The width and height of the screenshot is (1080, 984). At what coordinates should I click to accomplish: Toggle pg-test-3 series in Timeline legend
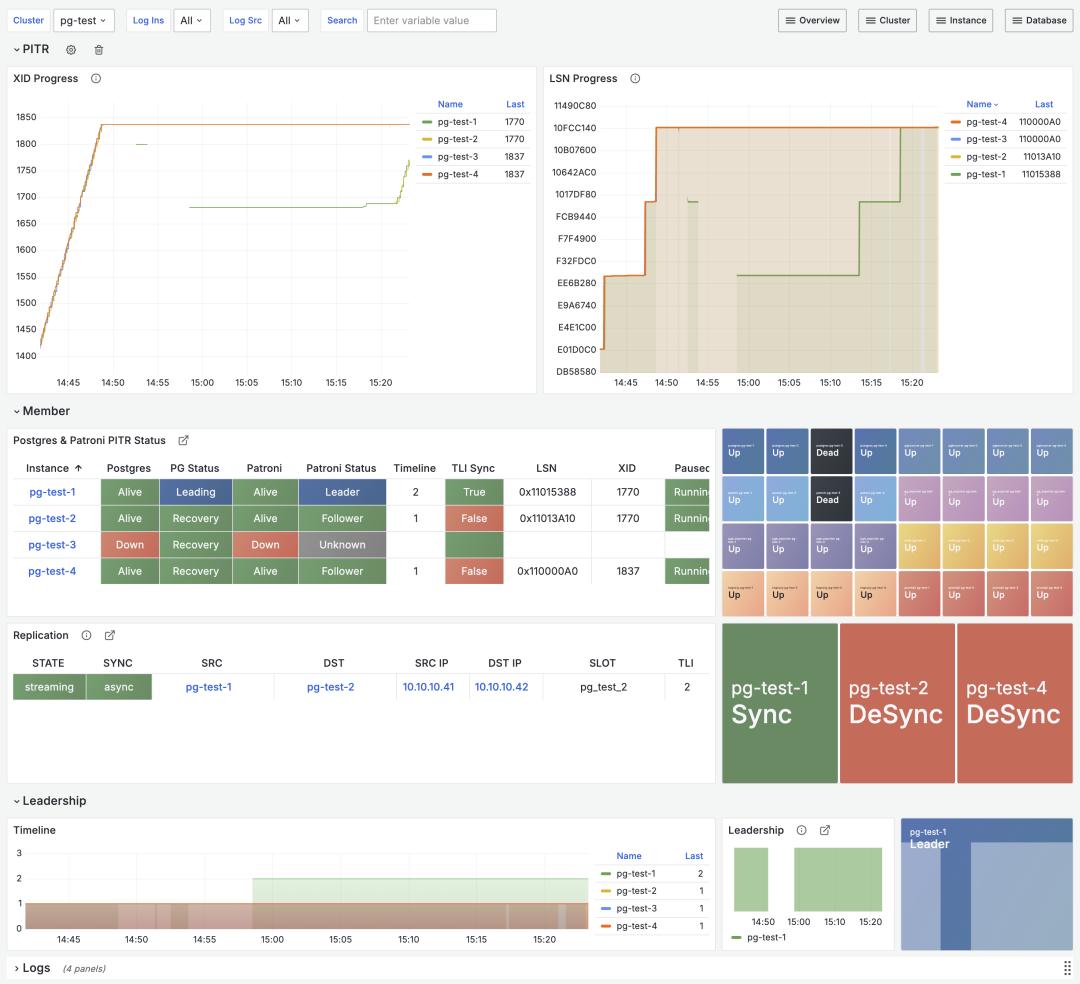point(636,909)
